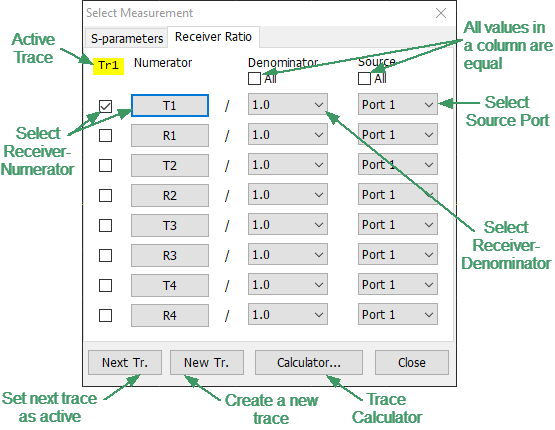Image resolution: width=555 pixels, height=430 pixels.
Task: Check the R2 numerator checkbox
Action: coord(105,195)
